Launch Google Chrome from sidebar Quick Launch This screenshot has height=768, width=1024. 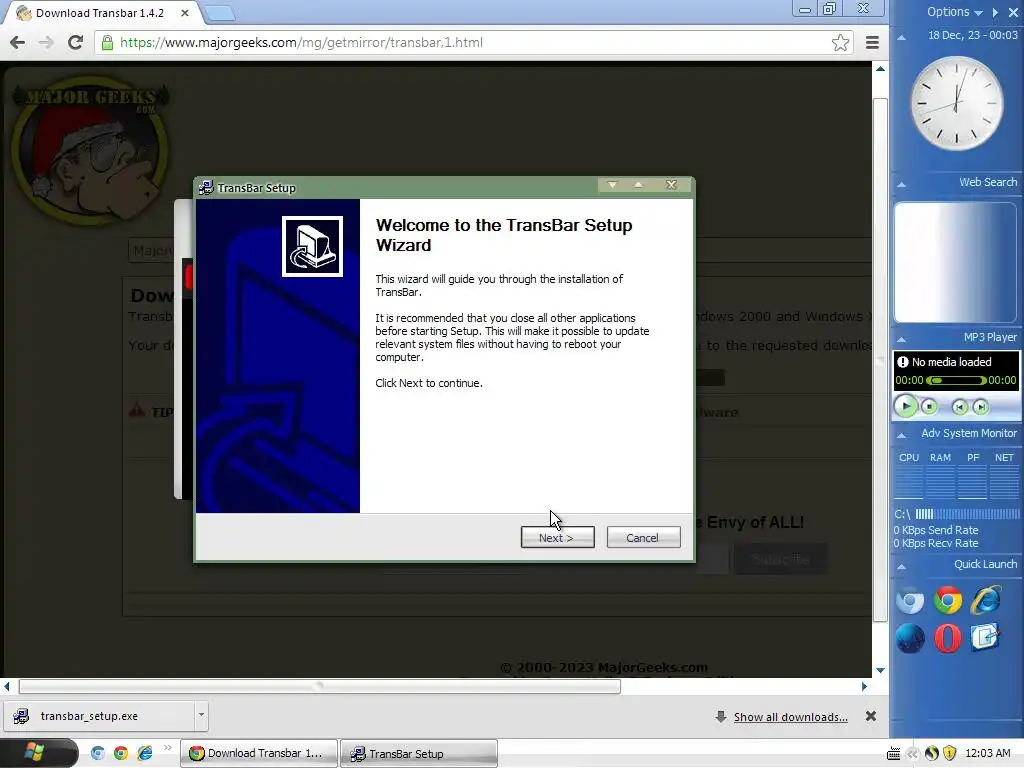pos(948,601)
